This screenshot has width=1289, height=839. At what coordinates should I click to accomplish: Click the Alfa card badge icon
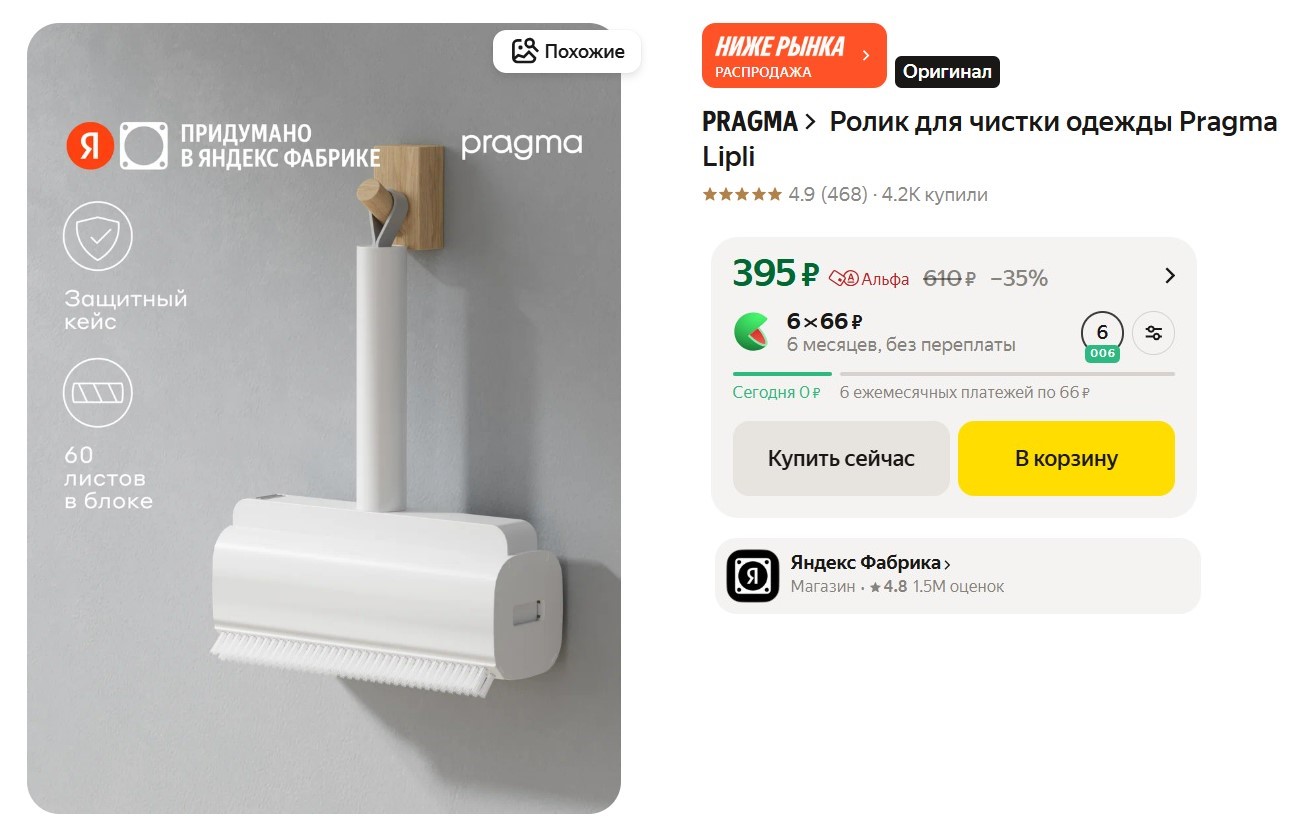pos(844,279)
